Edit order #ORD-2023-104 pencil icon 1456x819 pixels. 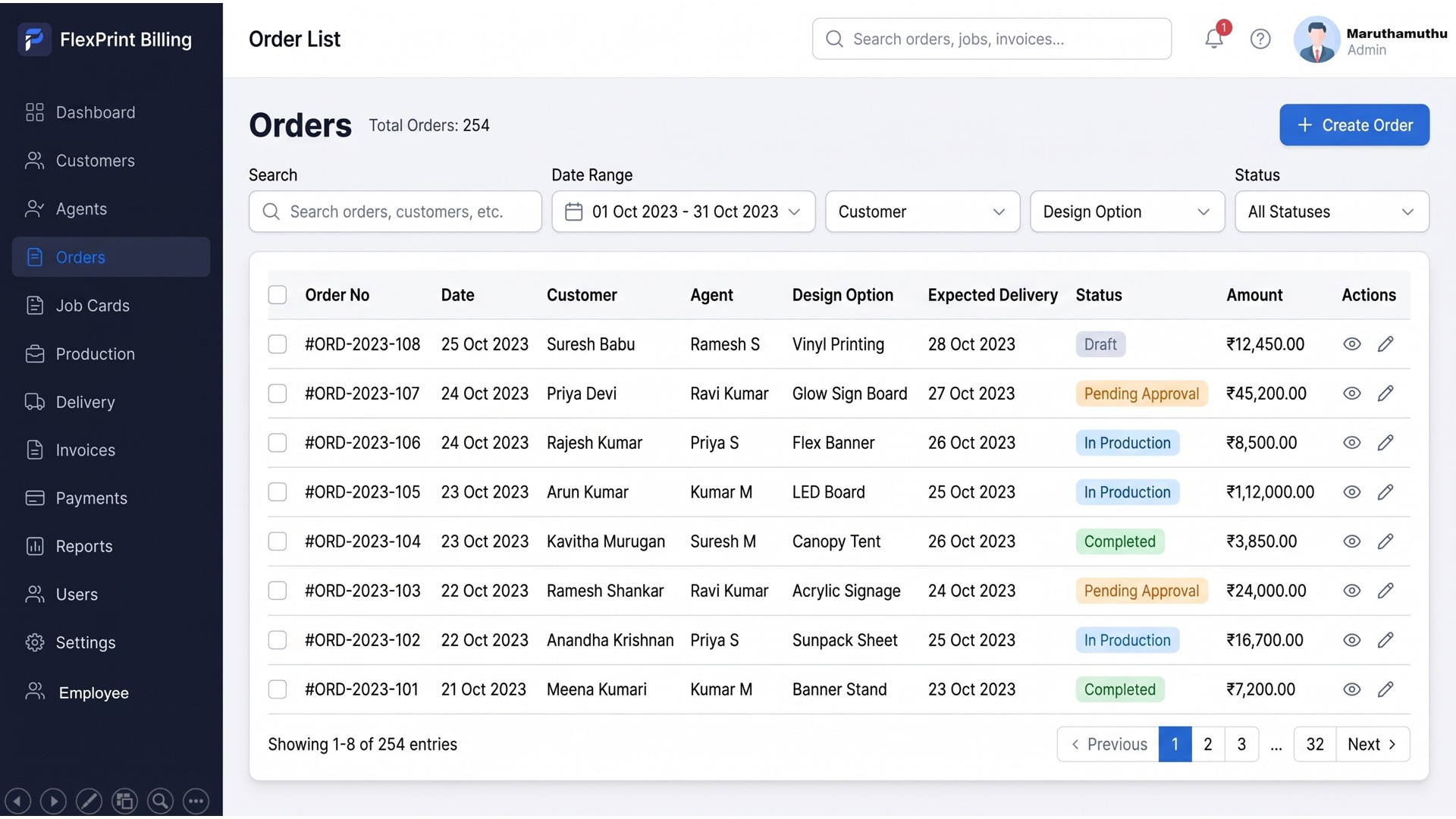point(1385,541)
